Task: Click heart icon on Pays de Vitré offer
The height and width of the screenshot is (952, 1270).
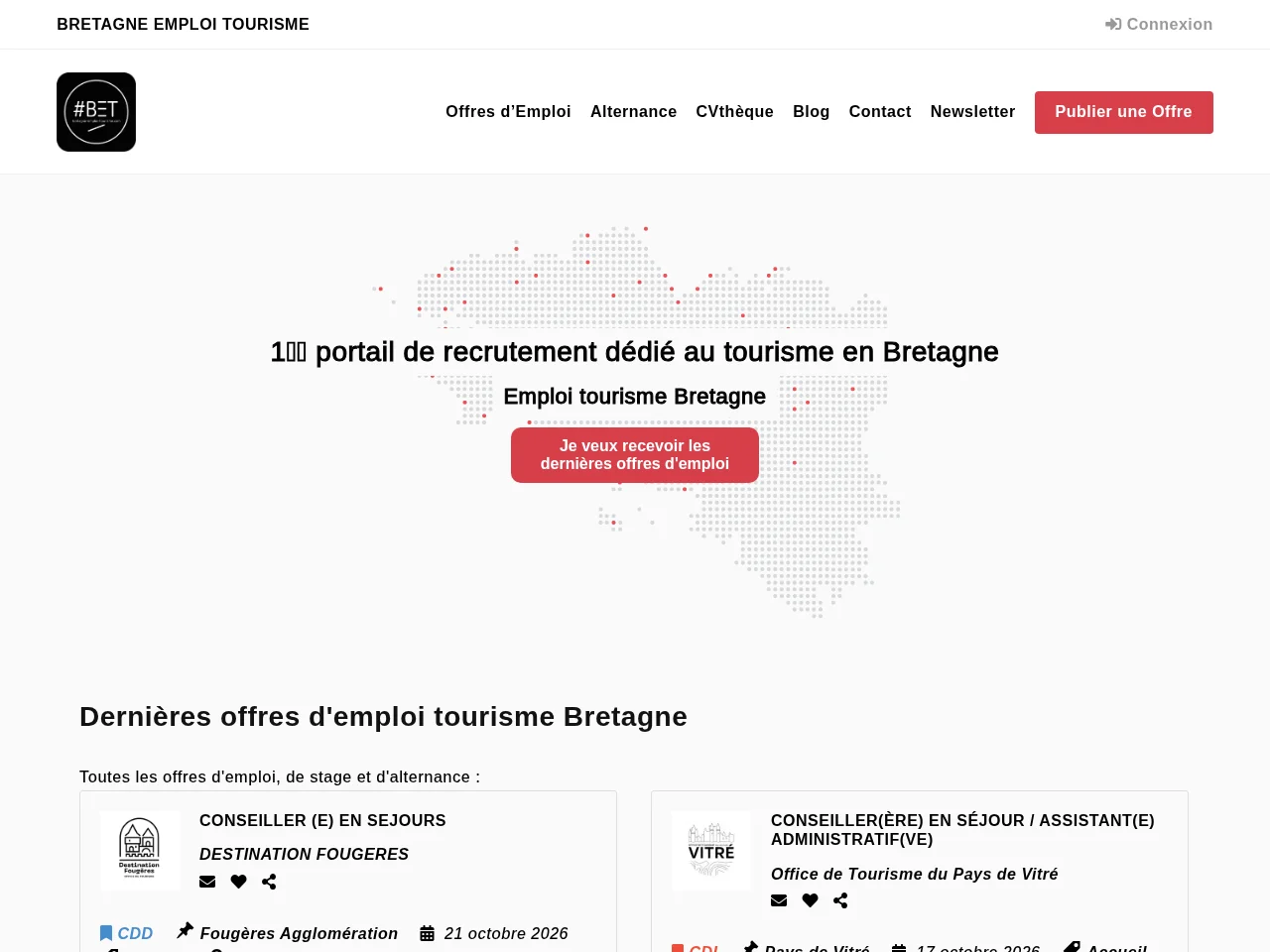Action: pyautogui.click(x=810, y=900)
